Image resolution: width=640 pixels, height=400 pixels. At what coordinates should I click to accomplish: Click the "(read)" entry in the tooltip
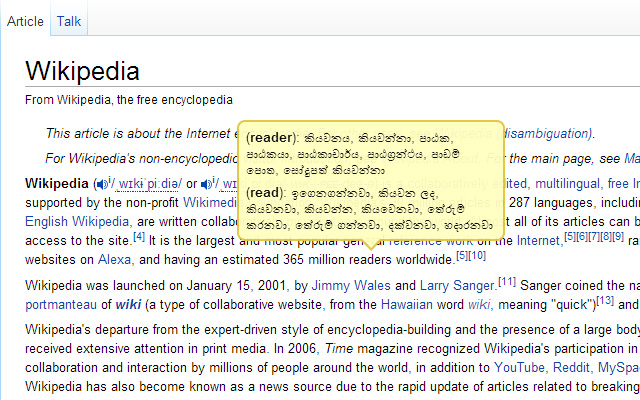265,193
